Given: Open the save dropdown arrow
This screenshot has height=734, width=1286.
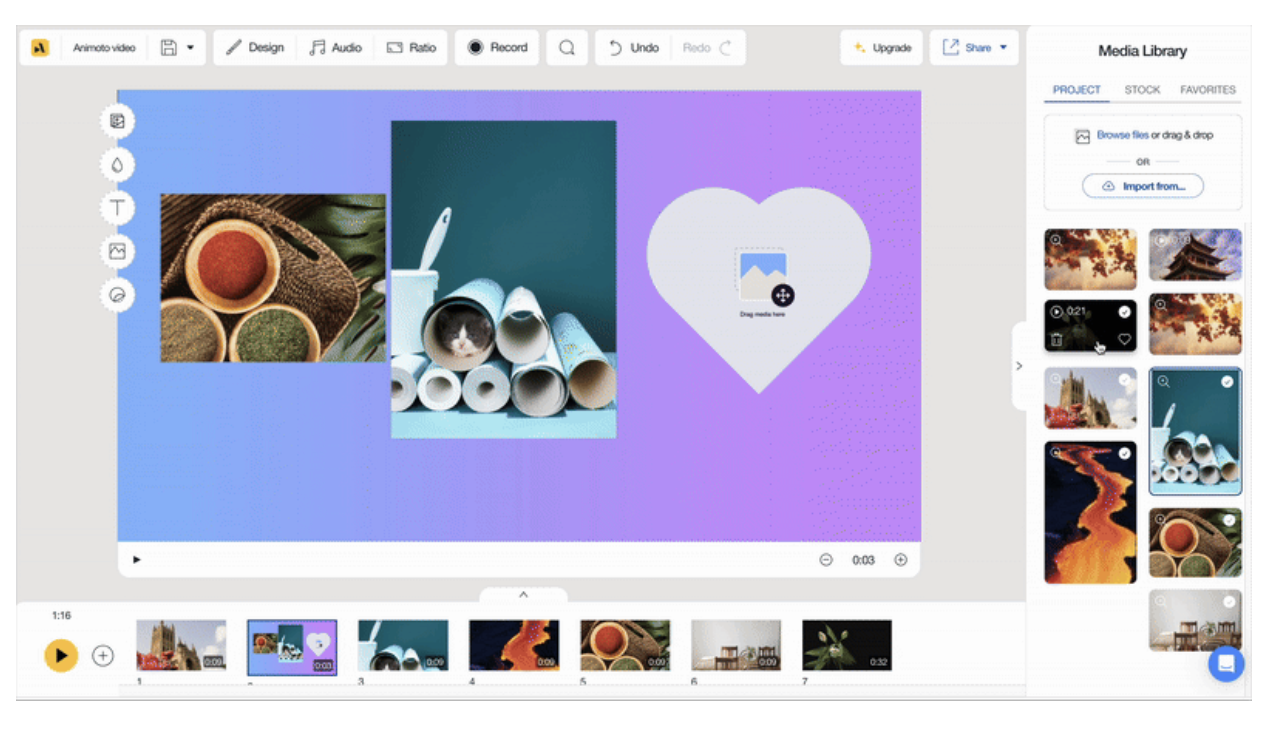Looking at the screenshot, I should click(190, 48).
